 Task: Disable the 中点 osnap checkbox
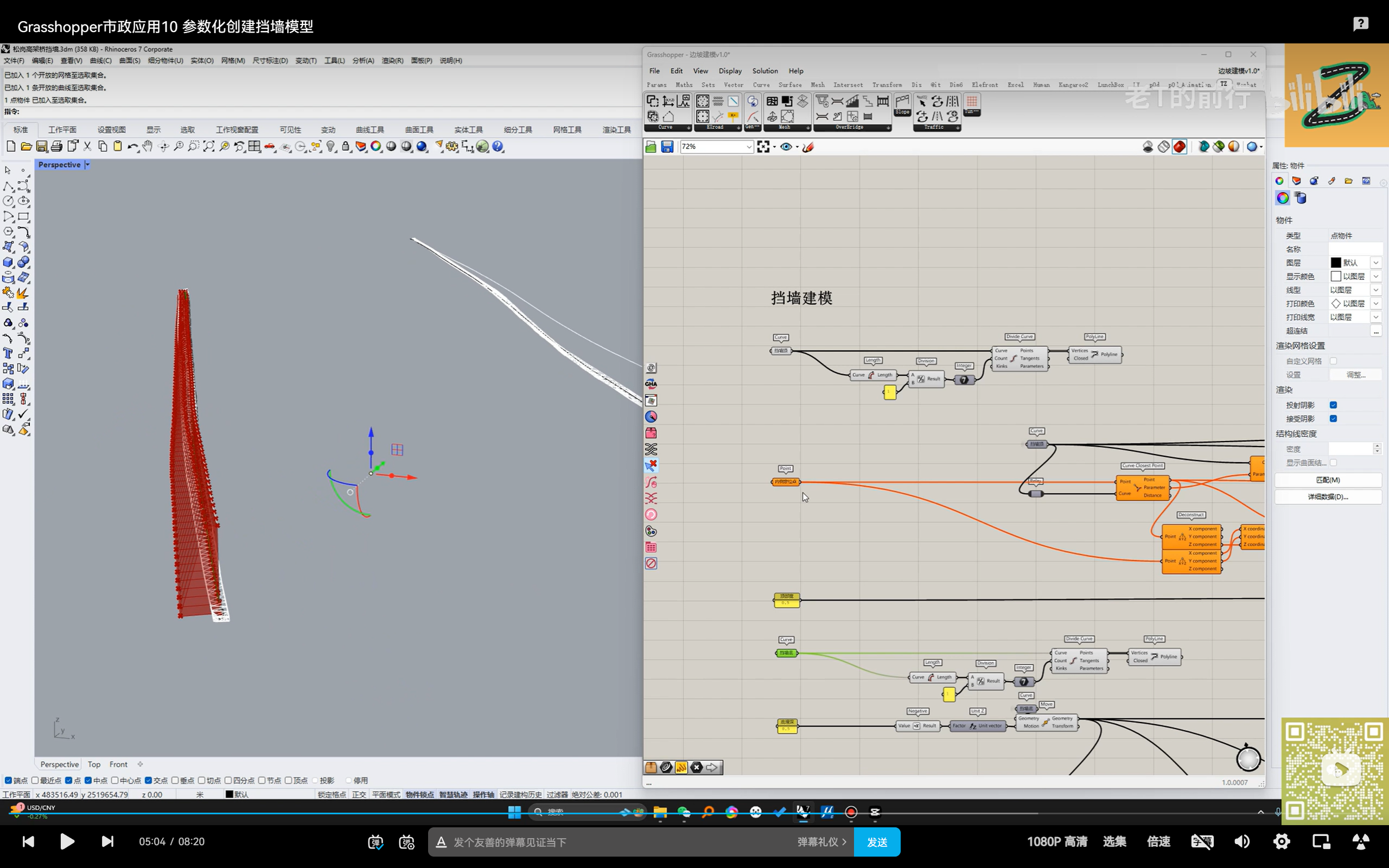tap(88, 780)
